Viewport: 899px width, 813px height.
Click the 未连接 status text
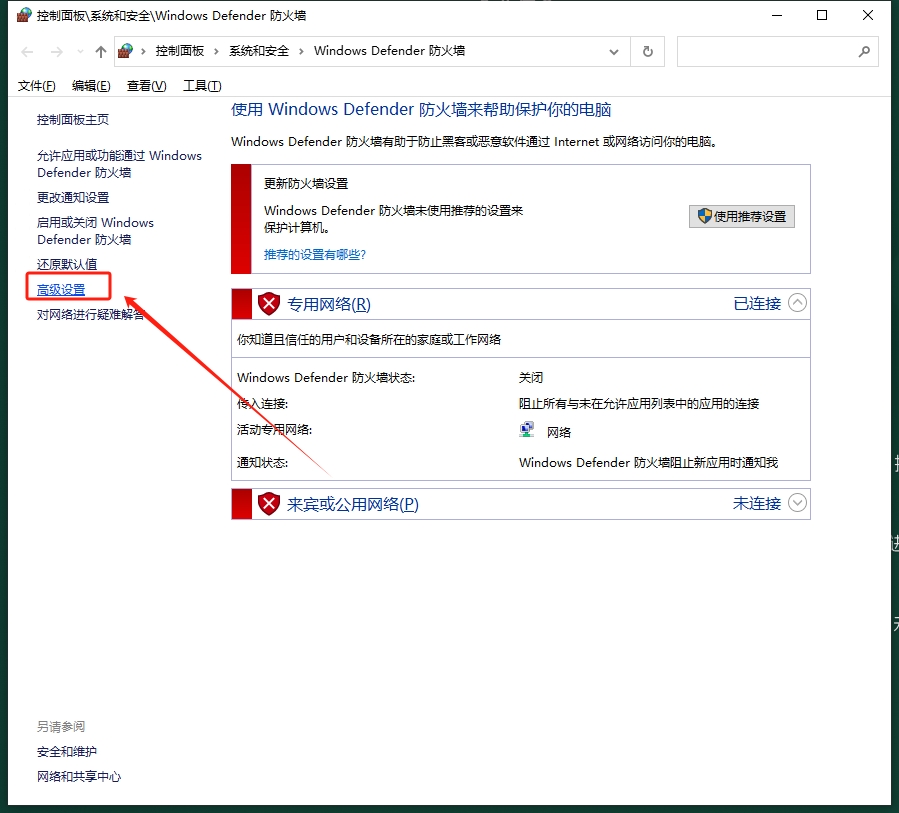coord(757,503)
